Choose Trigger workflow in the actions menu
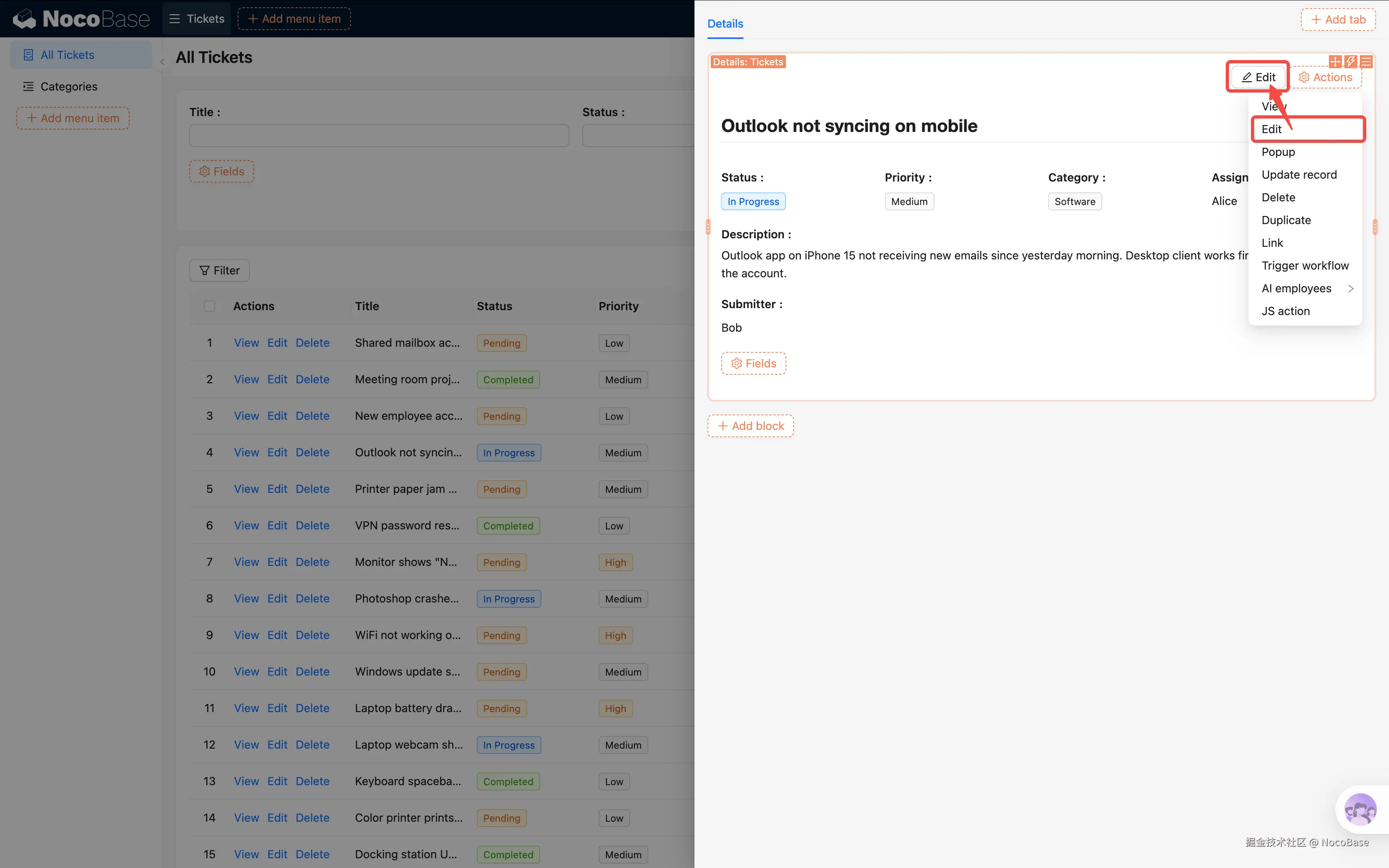Image resolution: width=1389 pixels, height=868 pixels. pos(1305,266)
